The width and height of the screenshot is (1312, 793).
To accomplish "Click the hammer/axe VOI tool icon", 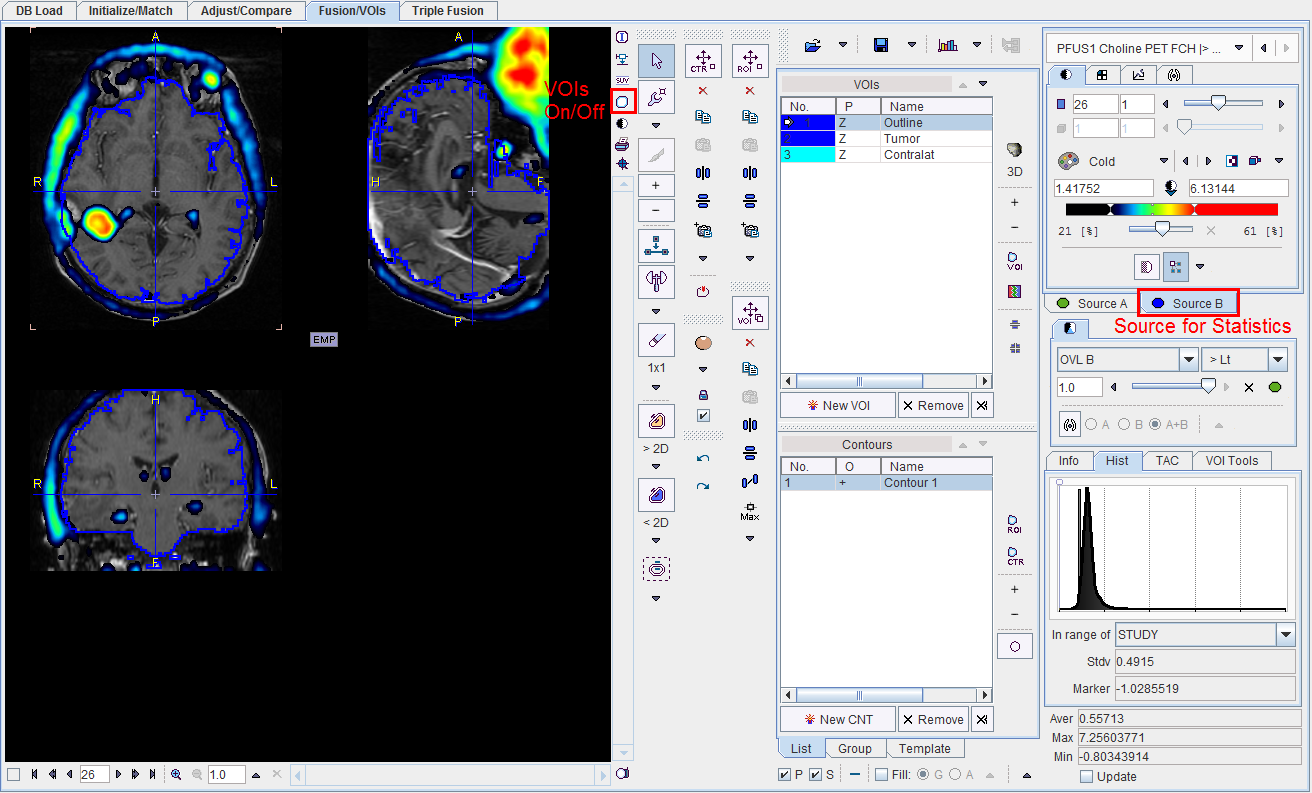I will 656,282.
